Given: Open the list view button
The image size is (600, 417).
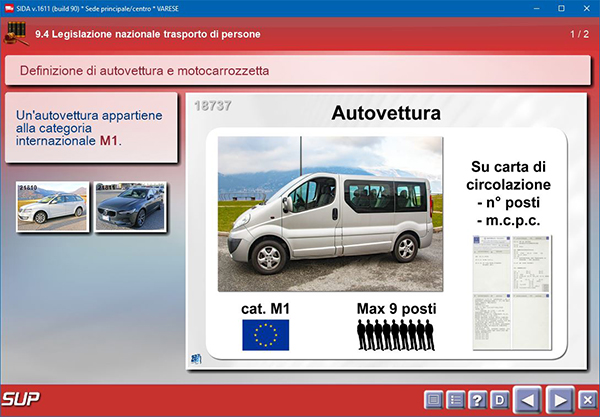Looking at the screenshot, I should point(455,401).
